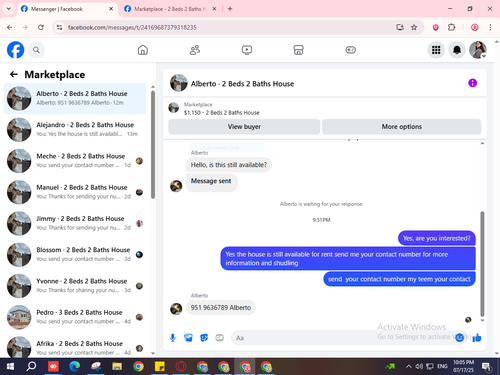Open Opera browser from taskbar
Image resolution: width=500 pixels, height=375 pixels.
point(181,367)
